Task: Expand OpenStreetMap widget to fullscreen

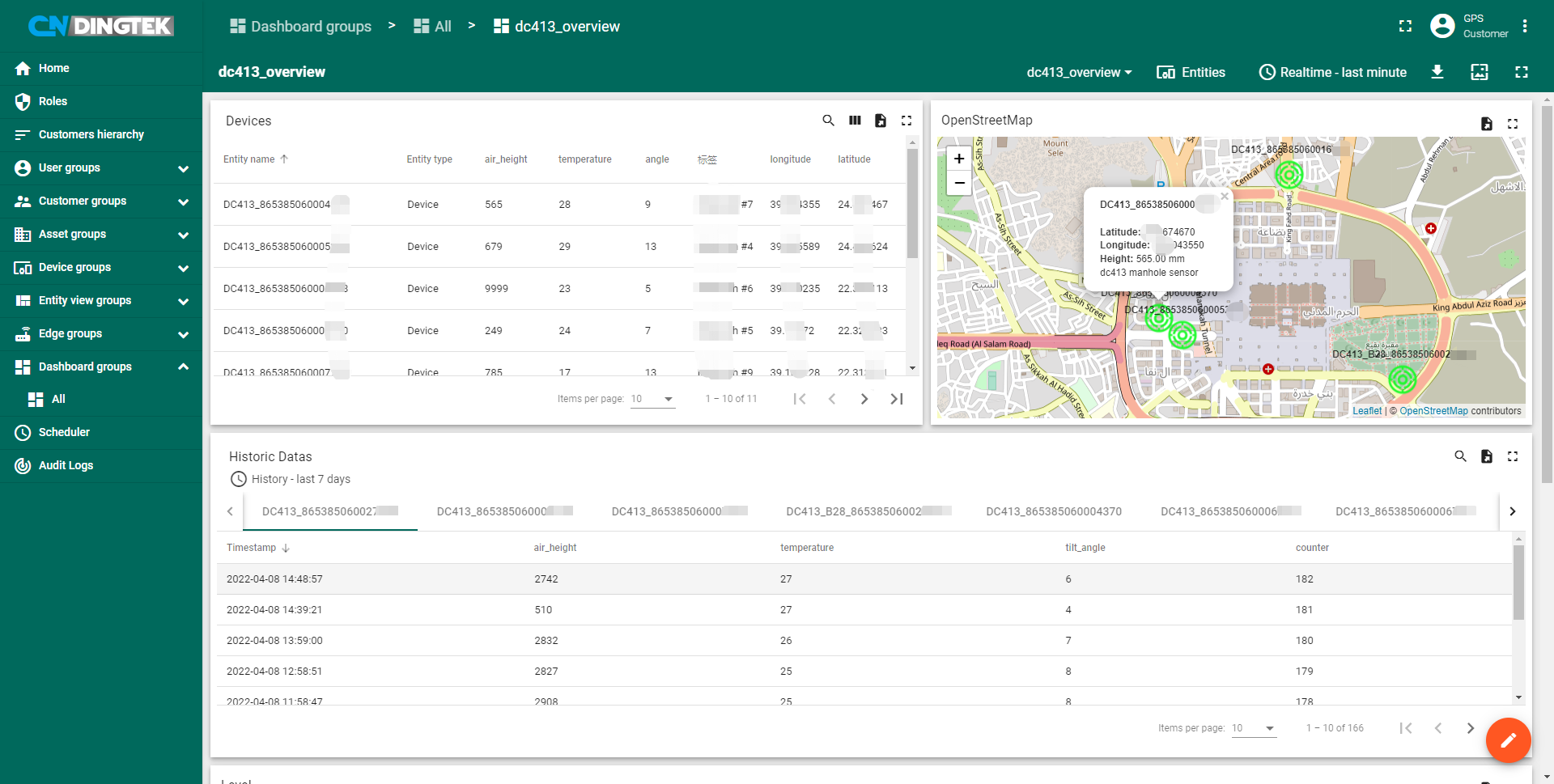Action: point(1513,124)
